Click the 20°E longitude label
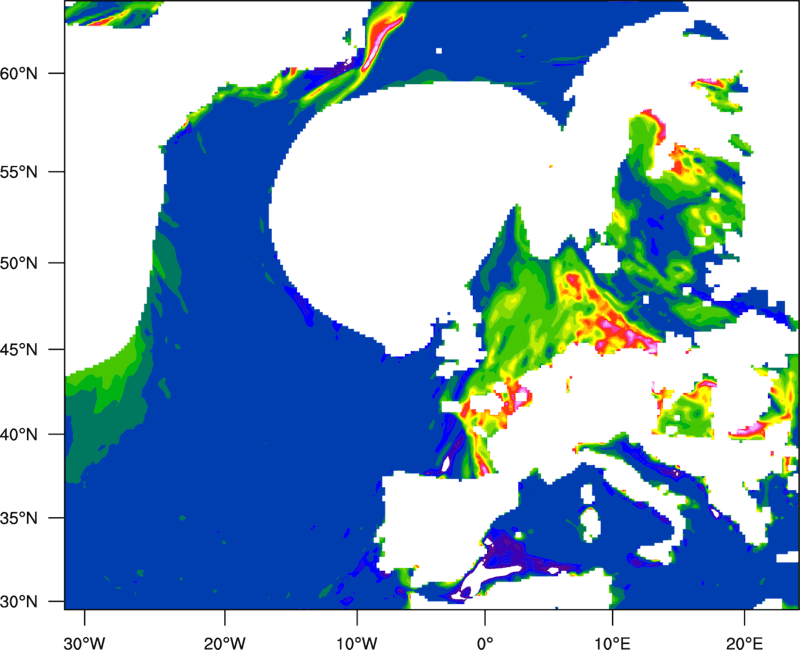This screenshot has height=650, width=800. click(744, 643)
